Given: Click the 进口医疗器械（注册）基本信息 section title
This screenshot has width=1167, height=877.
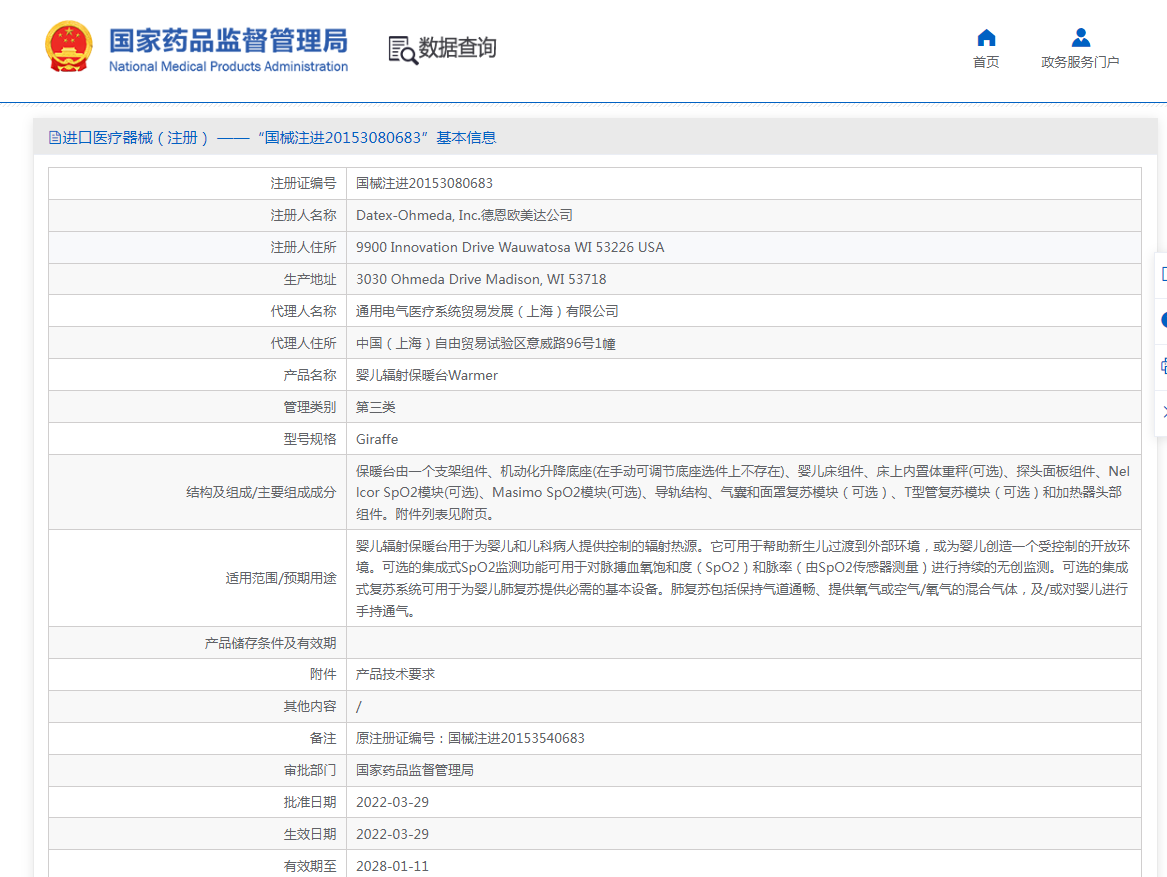Looking at the screenshot, I should pyautogui.click(x=272, y=138).
